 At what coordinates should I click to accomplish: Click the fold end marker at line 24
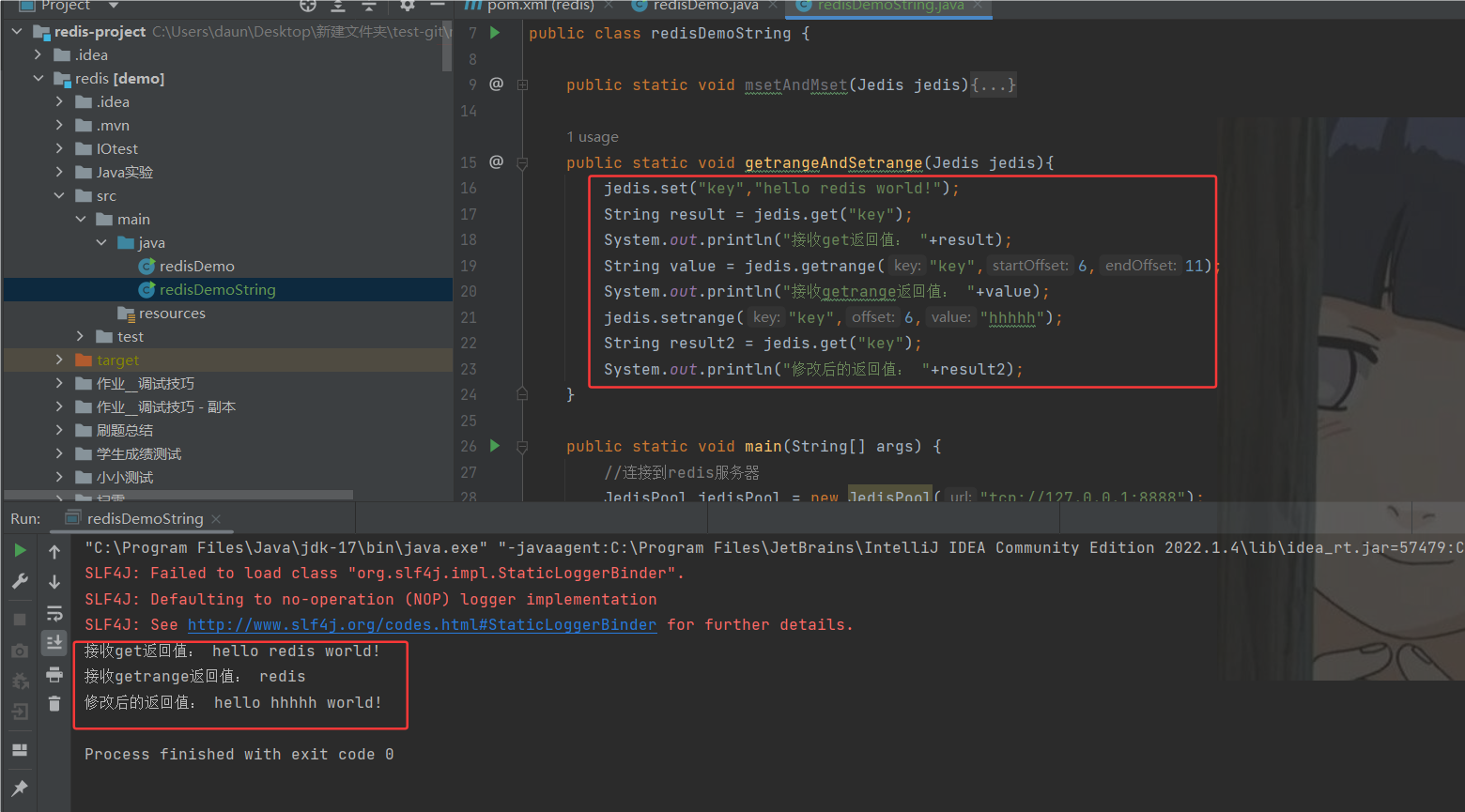coord(522,394)
